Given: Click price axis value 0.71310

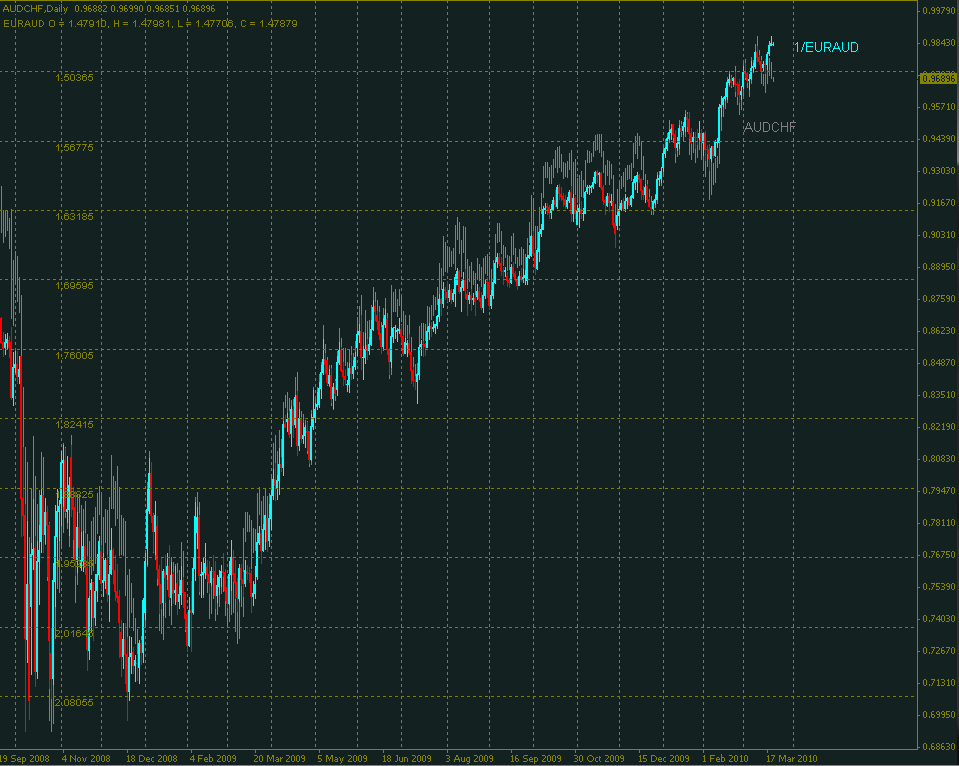Looking at the screenshot, I should (x=939, y=682).
